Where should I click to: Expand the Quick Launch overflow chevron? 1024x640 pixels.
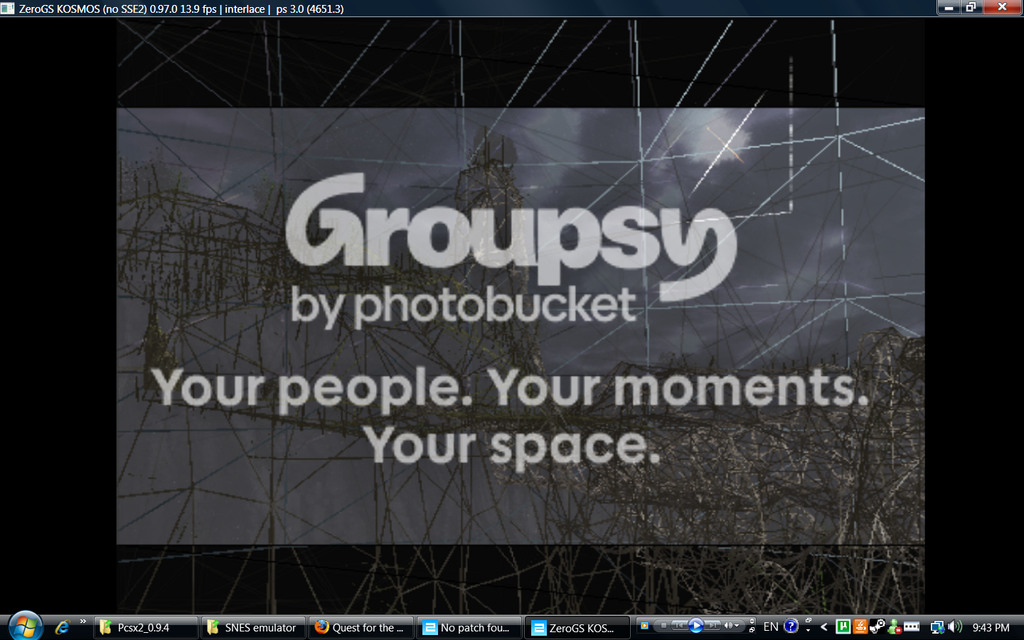click(83, 621)
